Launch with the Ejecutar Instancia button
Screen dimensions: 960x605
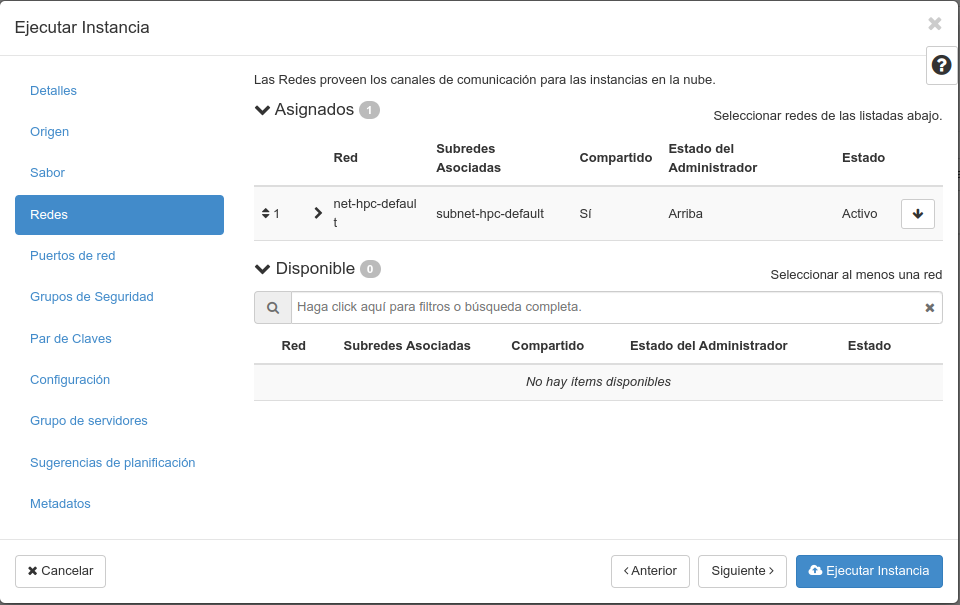pyautogui.click(x=869, y=571)
